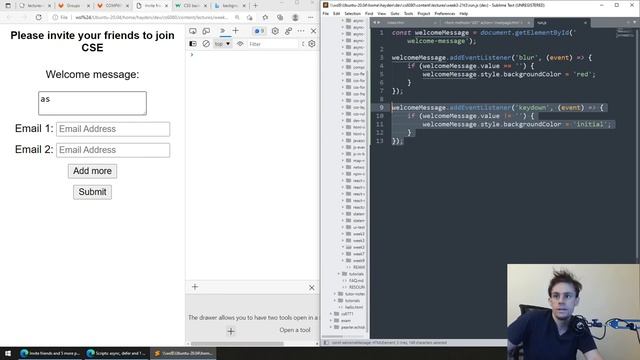Click 'Open a tool' in the drawer

point(295,330)
